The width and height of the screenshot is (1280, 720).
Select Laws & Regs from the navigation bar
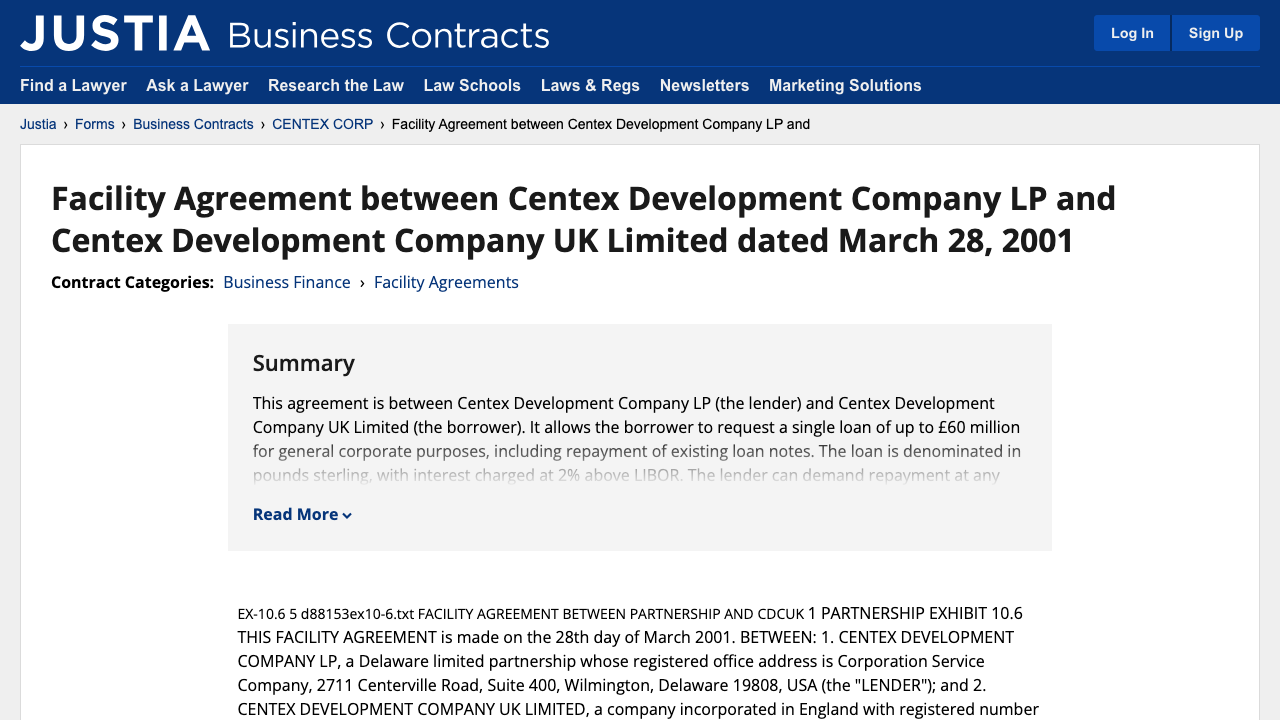[x=590, y=86]
